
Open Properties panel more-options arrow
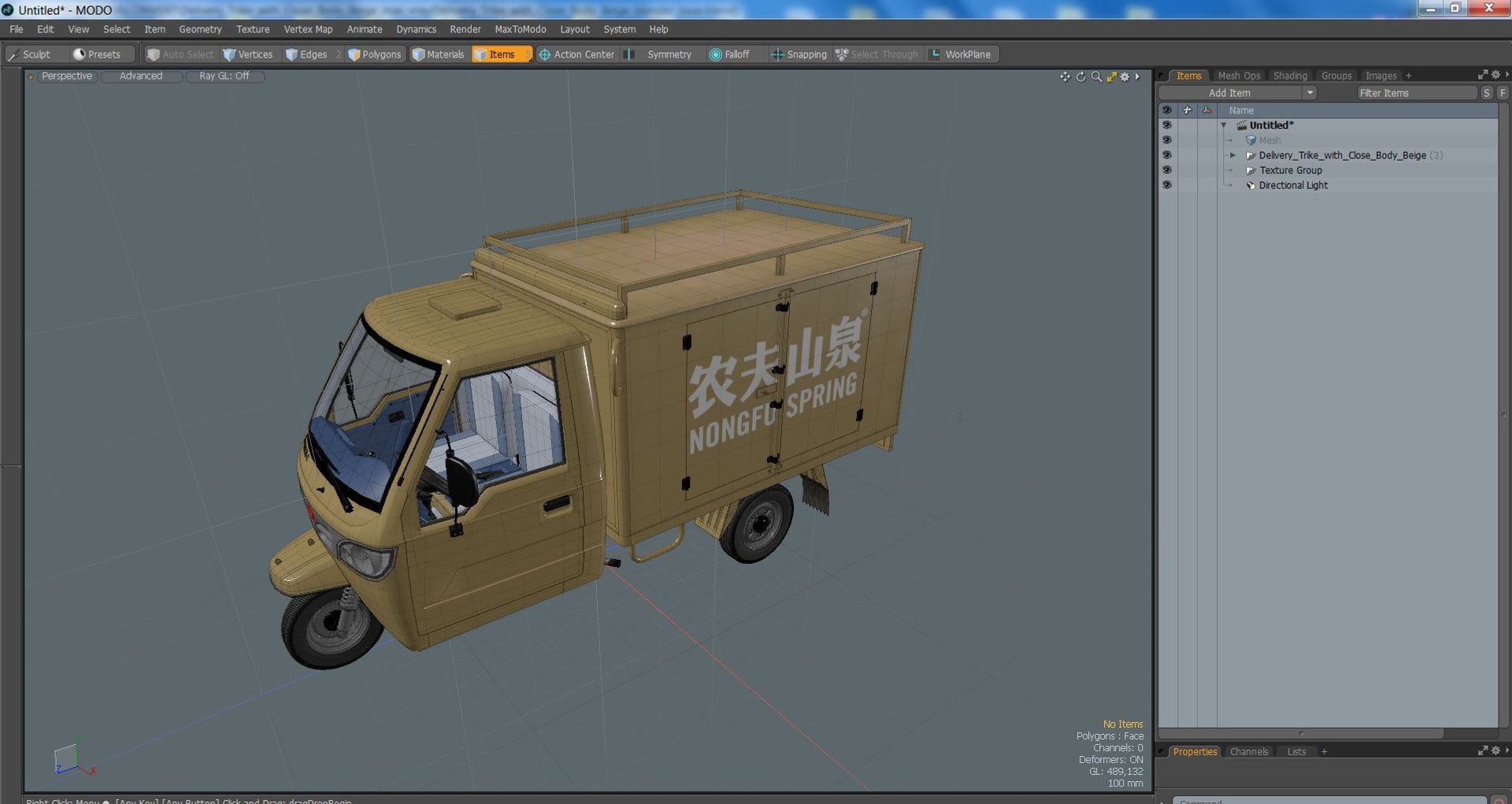pyautogui.click(x=1506, y=750)
